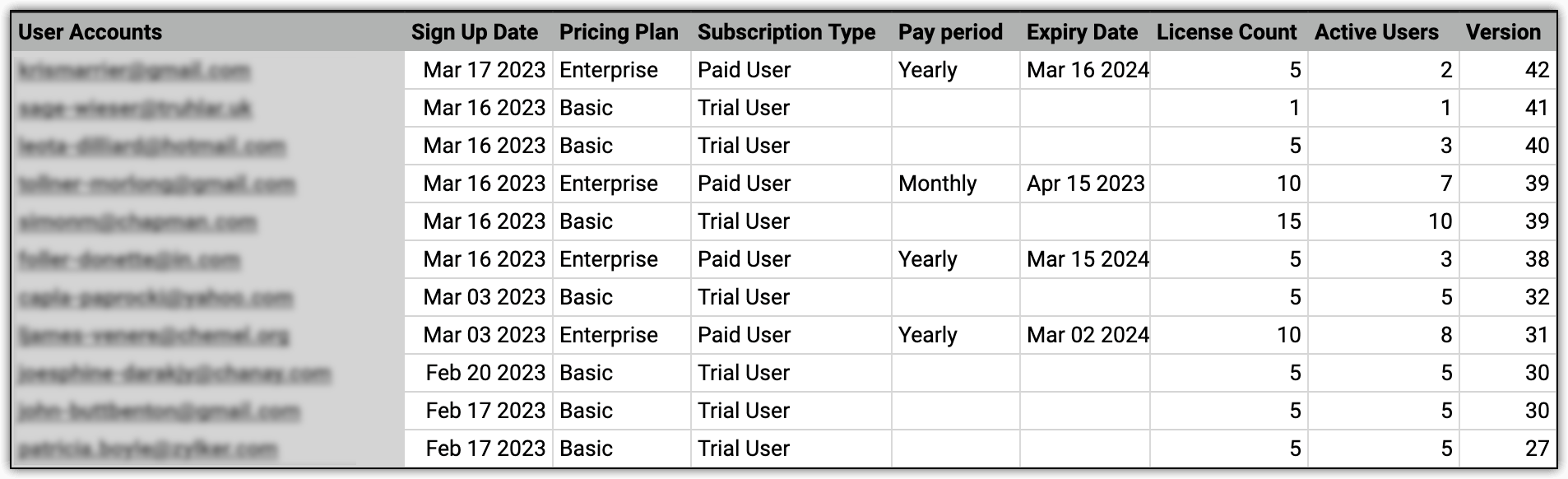1568x479 pixels.
Task: Click the Mar 02 2024 expiry date cell
Action: tap(1088, 335)
